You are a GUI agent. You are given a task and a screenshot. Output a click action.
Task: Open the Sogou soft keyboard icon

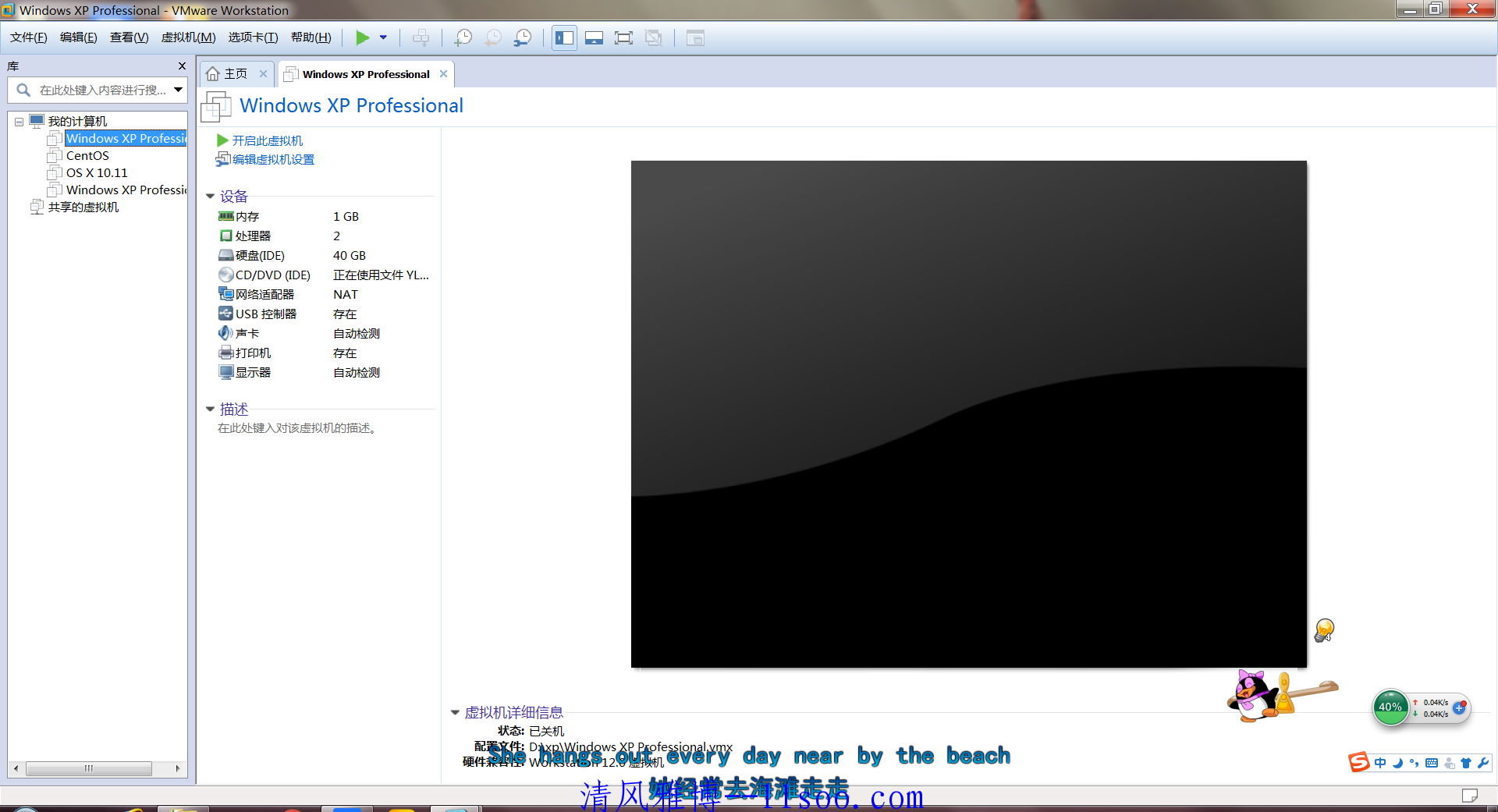click(1432, 763)
